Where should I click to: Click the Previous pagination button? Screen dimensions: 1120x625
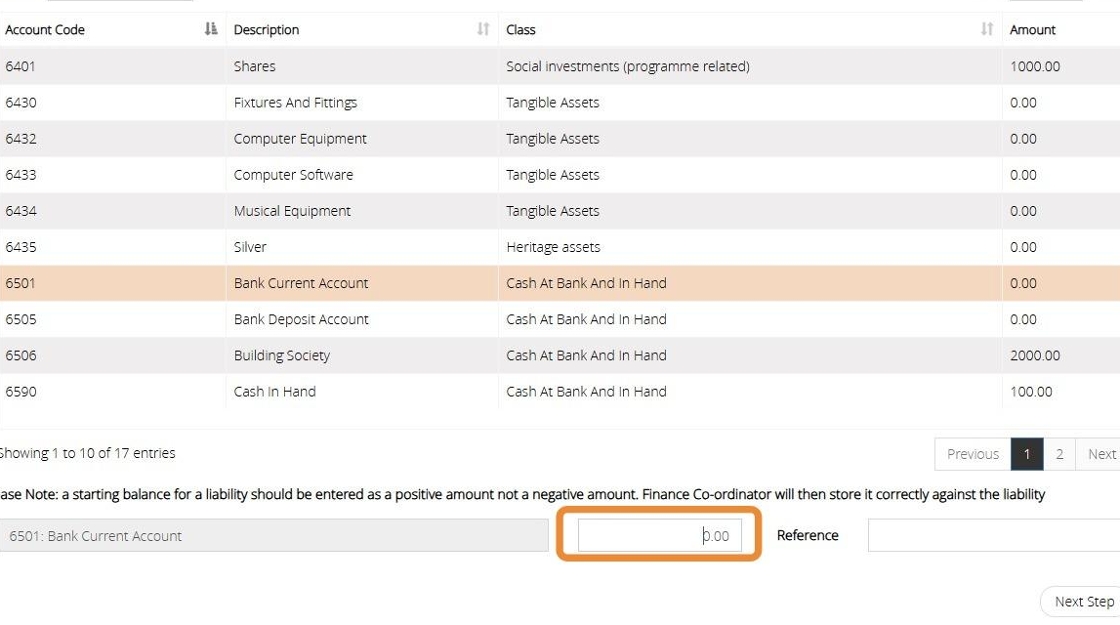[972, 454]
